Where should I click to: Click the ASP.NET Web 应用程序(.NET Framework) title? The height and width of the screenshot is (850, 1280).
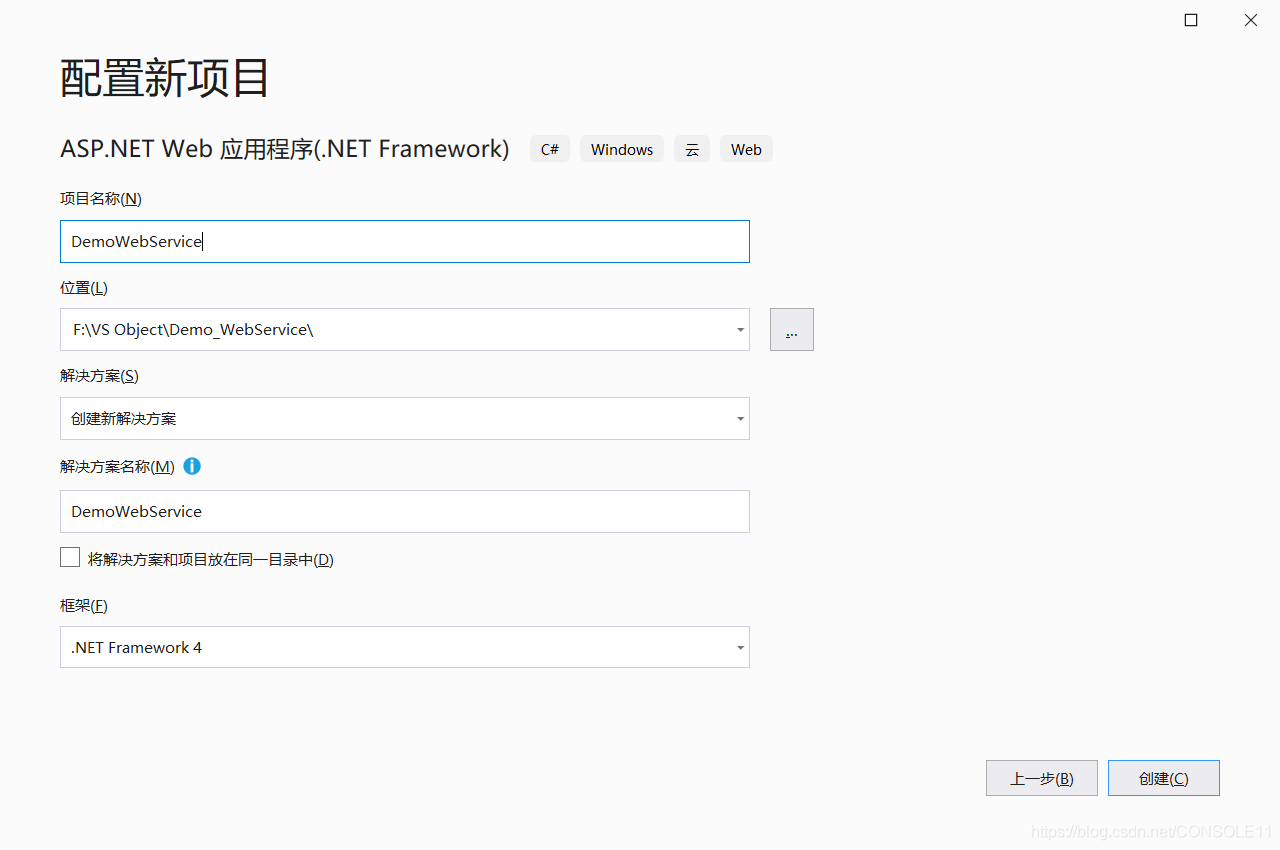(285, 149)
